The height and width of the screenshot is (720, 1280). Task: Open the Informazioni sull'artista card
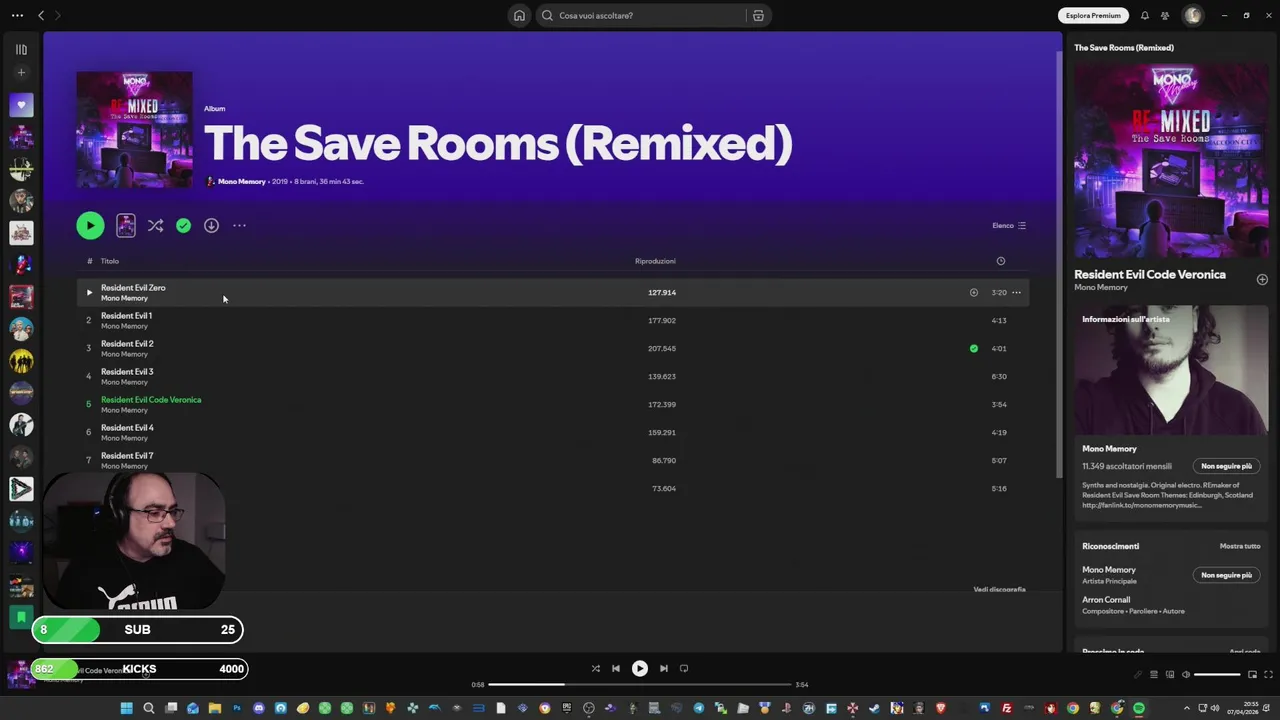(x=1171, y=411)
